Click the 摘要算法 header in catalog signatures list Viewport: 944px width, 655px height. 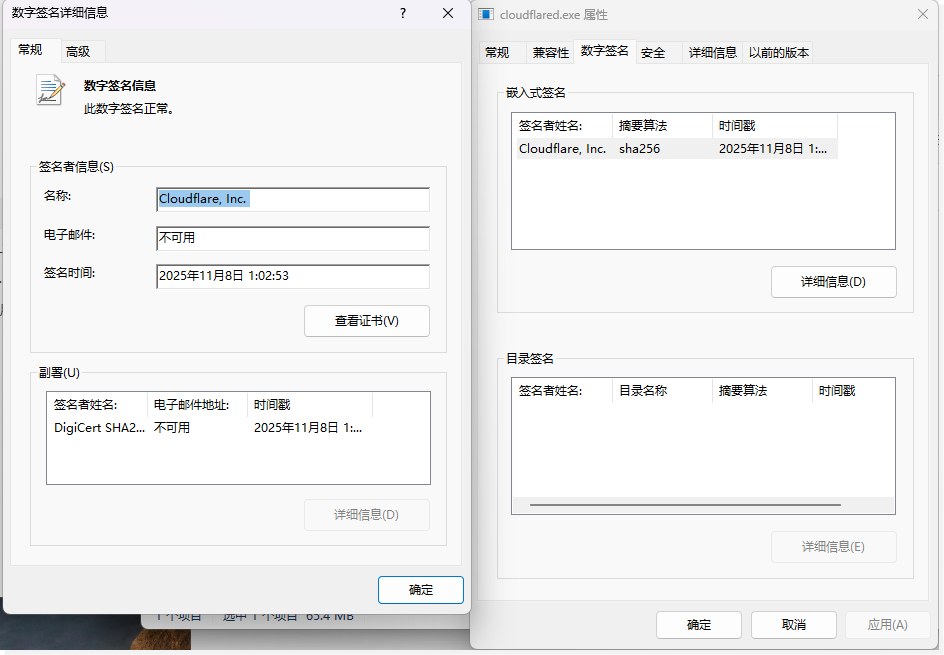pyautogui.click(x=762, y=391)
